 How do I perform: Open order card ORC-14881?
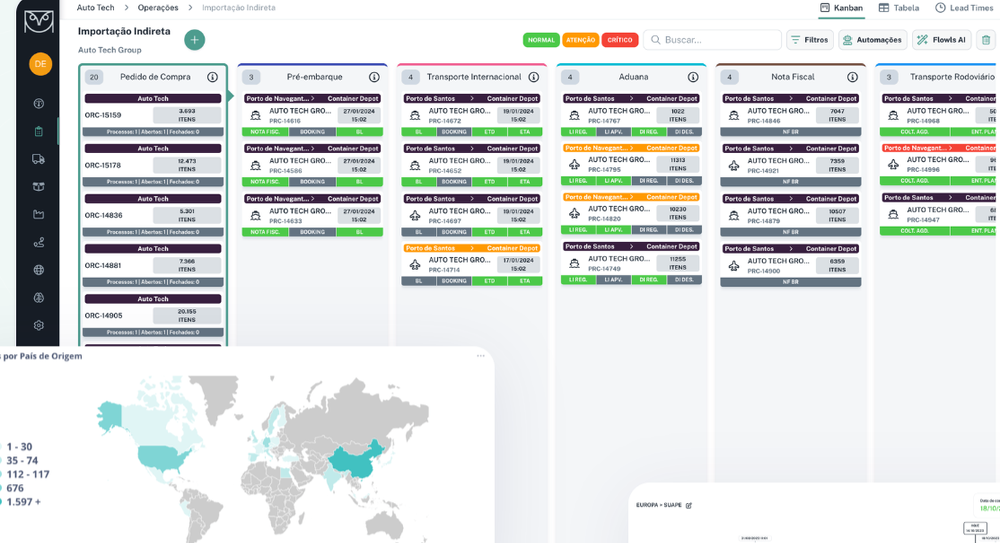click(153, 265)
